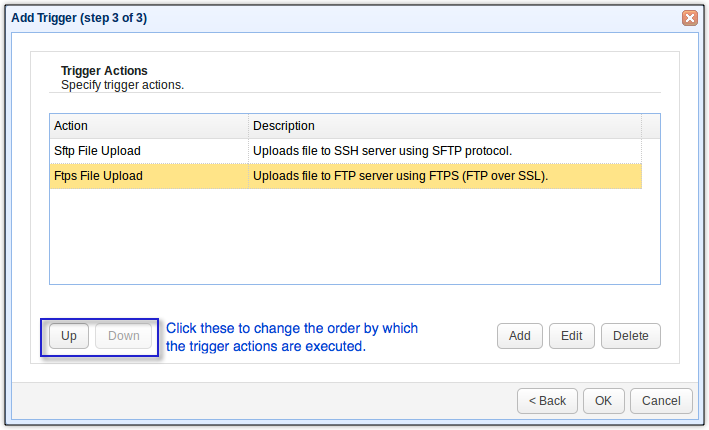Image resolution: width=709 pixels, height=430 pixels.
Task: Click the Add action button
Action: click(519, 336)
